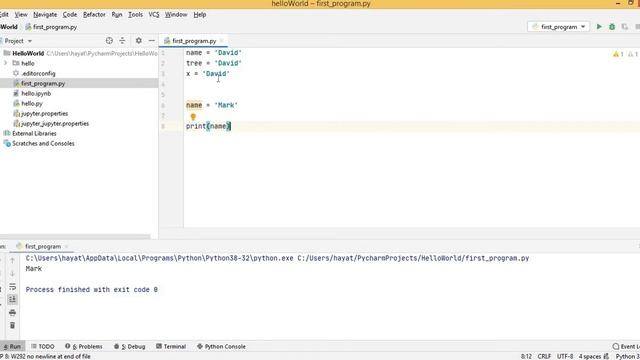Open the Terminal tool window

(x=171, y=346)
